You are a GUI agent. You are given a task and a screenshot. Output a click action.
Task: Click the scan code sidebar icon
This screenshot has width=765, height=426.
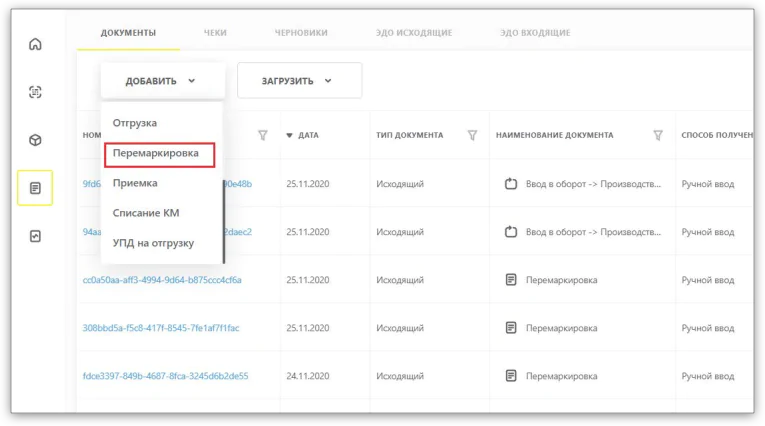[36, 92]
